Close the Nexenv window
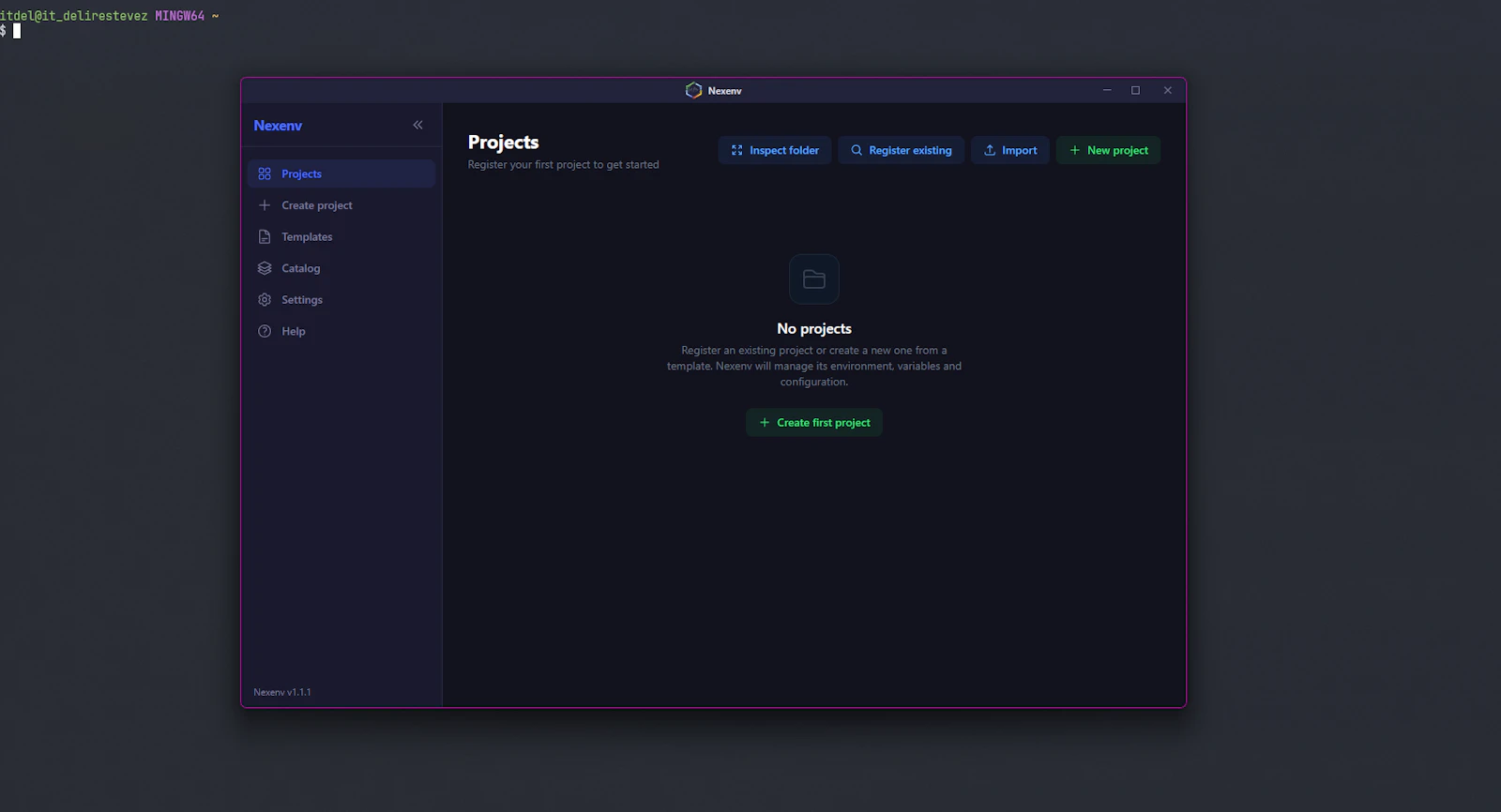 (1168, 90)
